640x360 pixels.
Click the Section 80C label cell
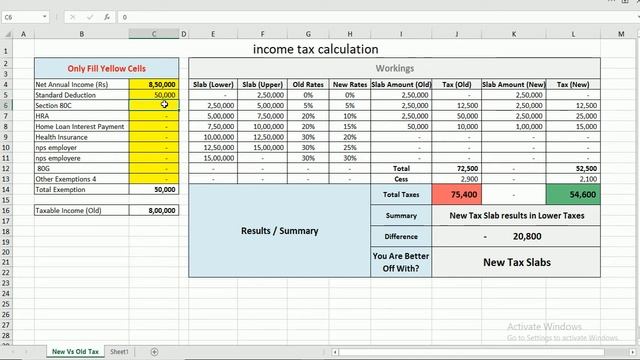(x=82, y=105)
